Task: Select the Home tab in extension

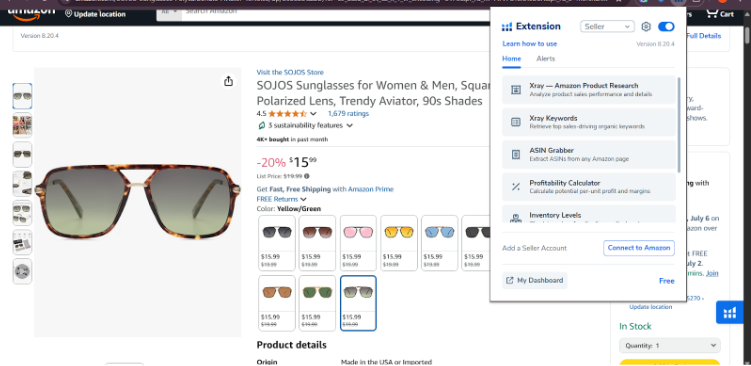Action: 512,59
